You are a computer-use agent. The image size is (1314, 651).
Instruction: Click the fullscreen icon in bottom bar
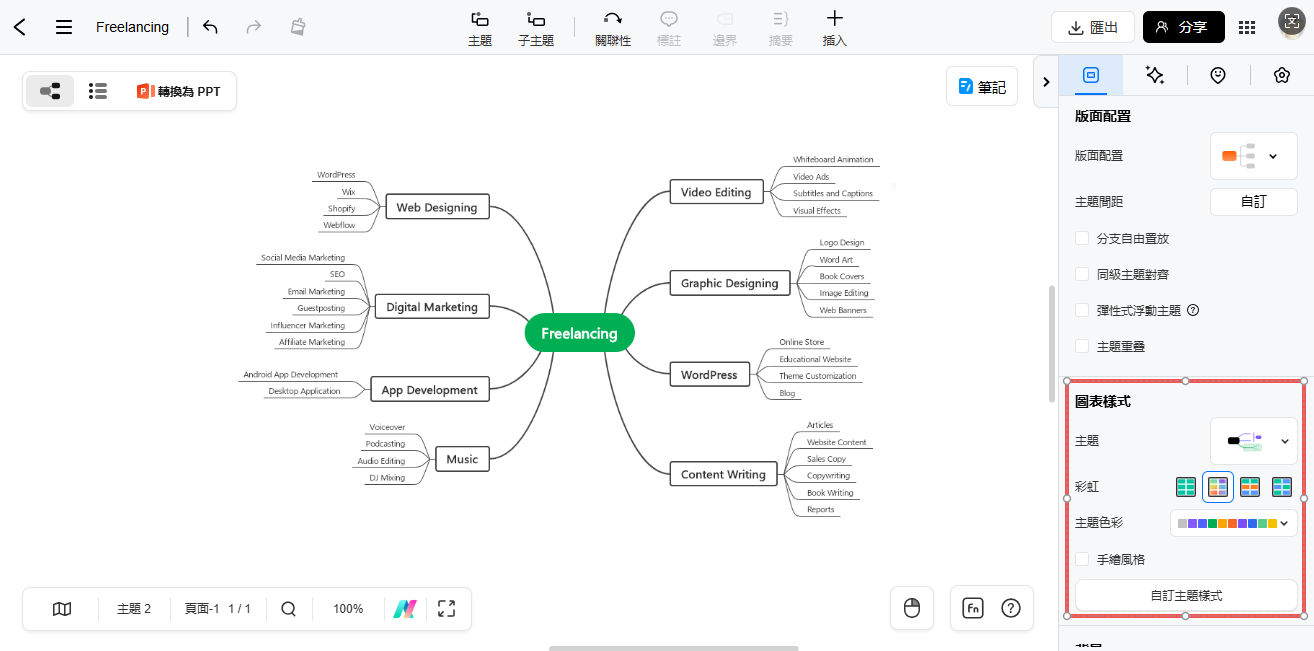point(446,608)
